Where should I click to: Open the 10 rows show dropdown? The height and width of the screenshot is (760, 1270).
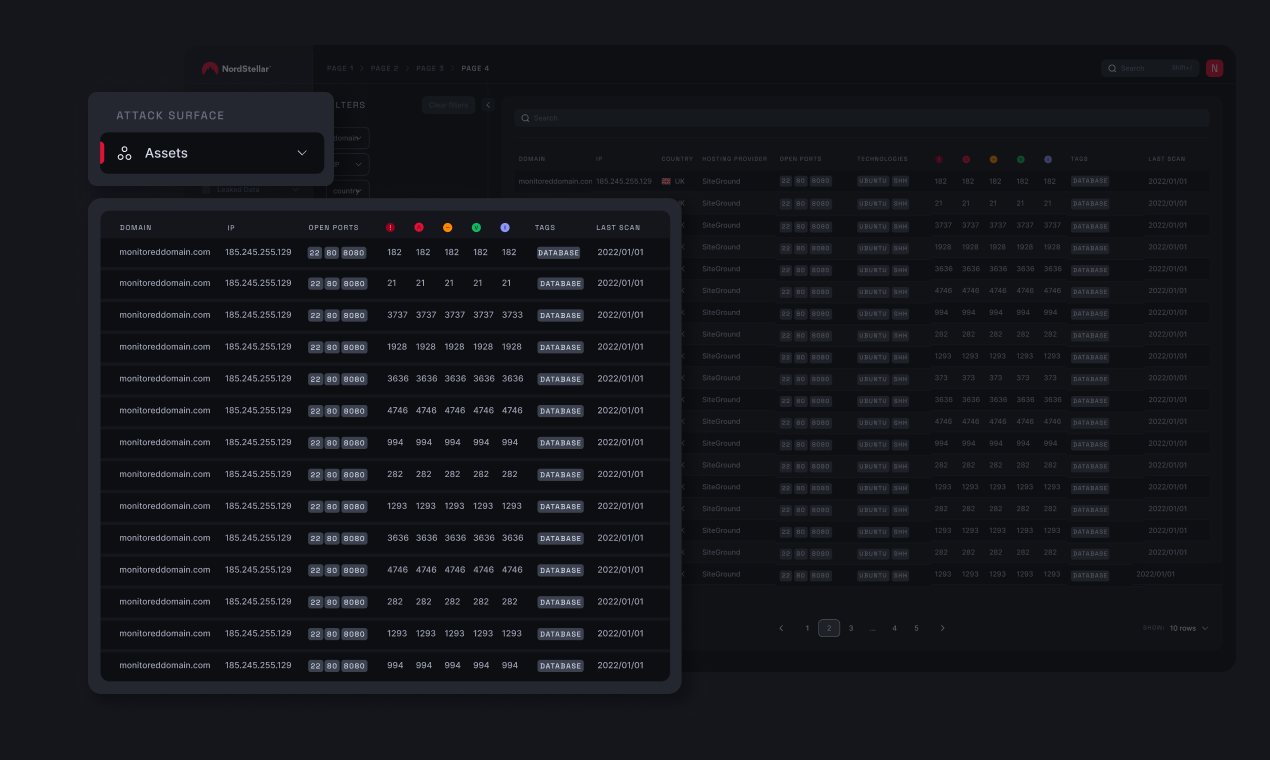point(1189,628)
